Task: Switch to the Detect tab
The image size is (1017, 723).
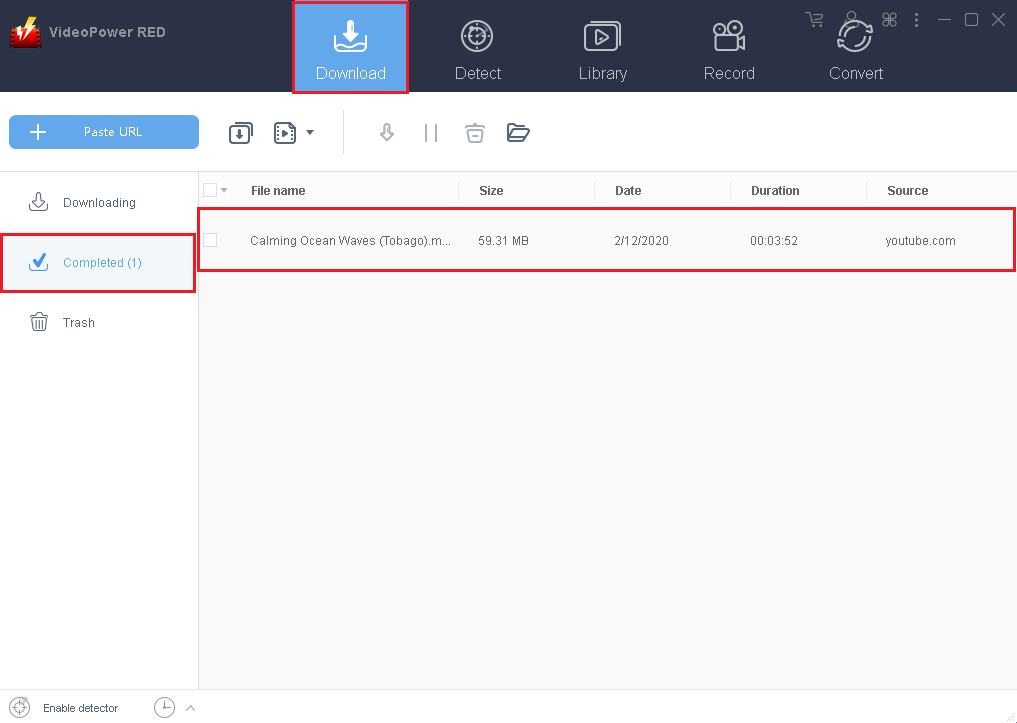Action: [x=477, y=48]
